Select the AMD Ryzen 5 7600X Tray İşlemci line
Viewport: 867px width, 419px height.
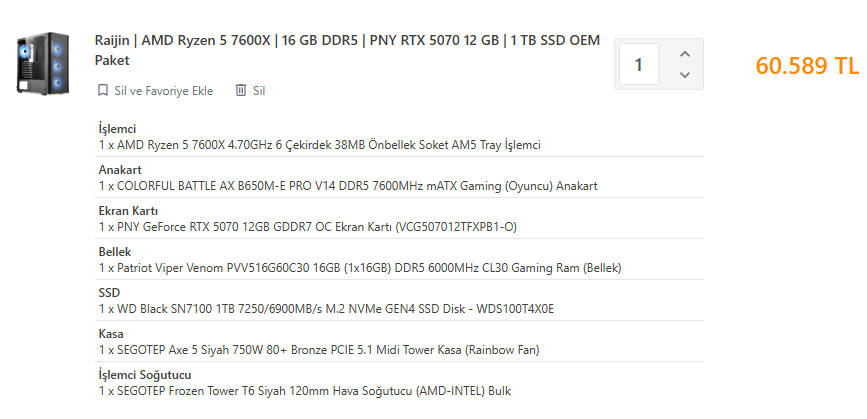(319, 145)
